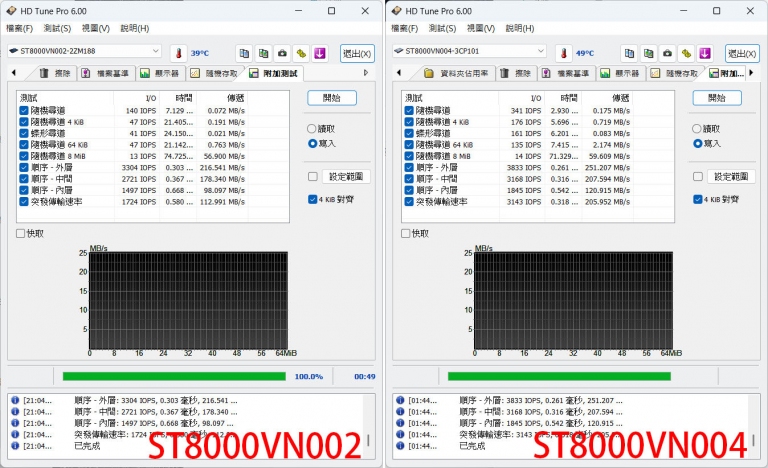Click 開始 button in right window
This screenshot has height=468, width=768.
coord(717,98)
